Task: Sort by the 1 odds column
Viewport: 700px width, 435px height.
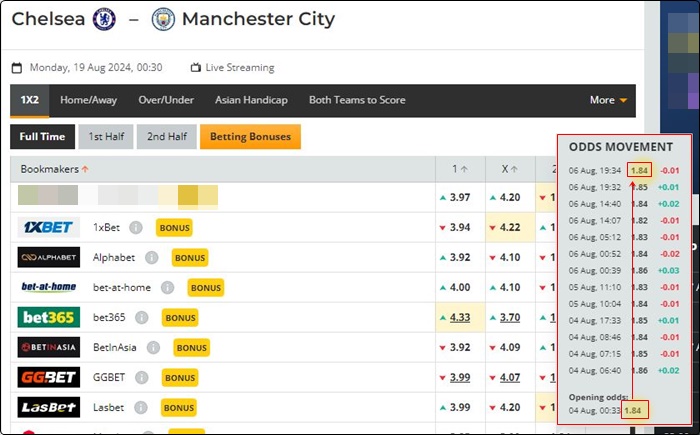Action: point(460,169)
